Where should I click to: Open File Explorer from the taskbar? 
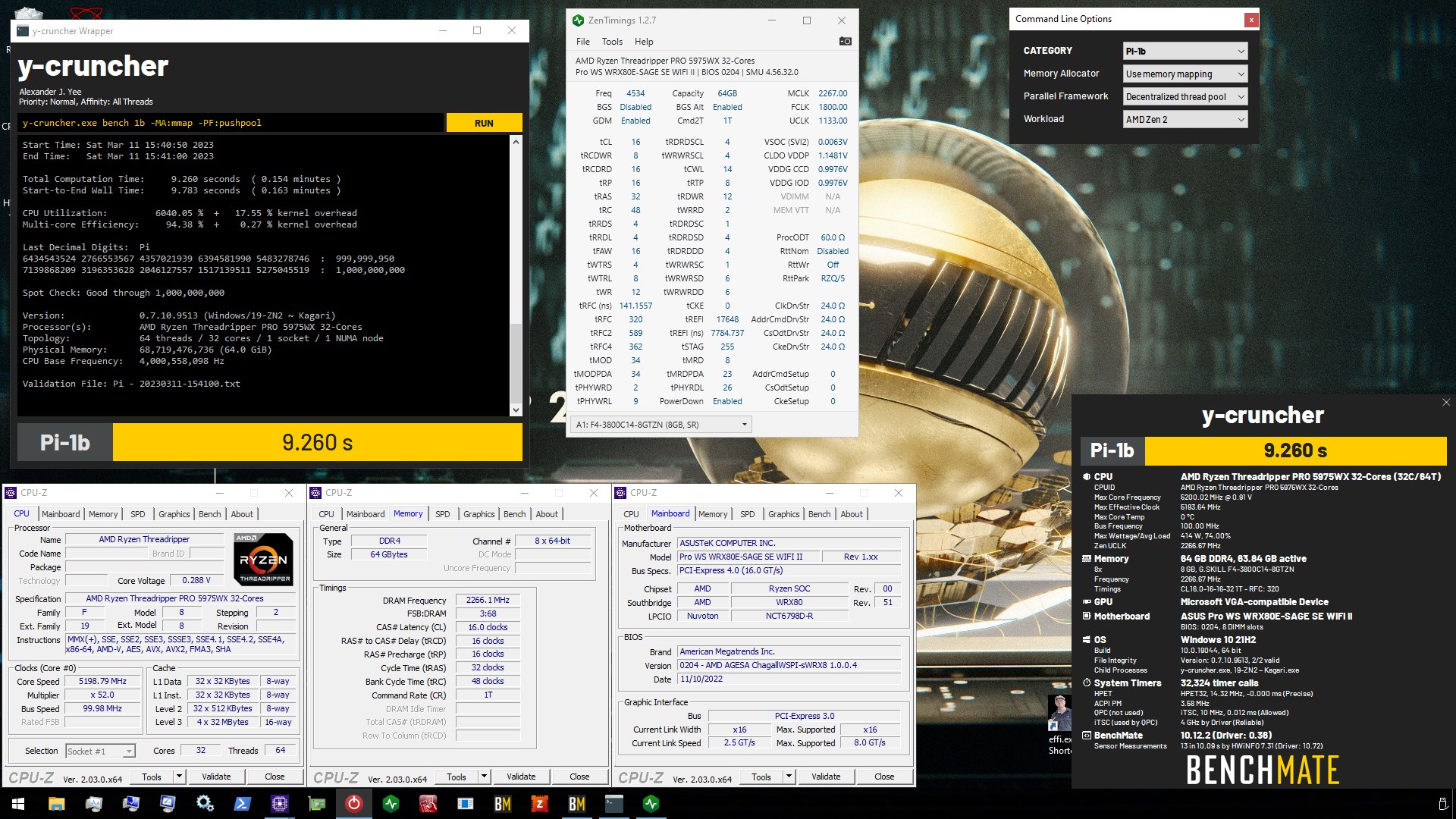[57, 803]
